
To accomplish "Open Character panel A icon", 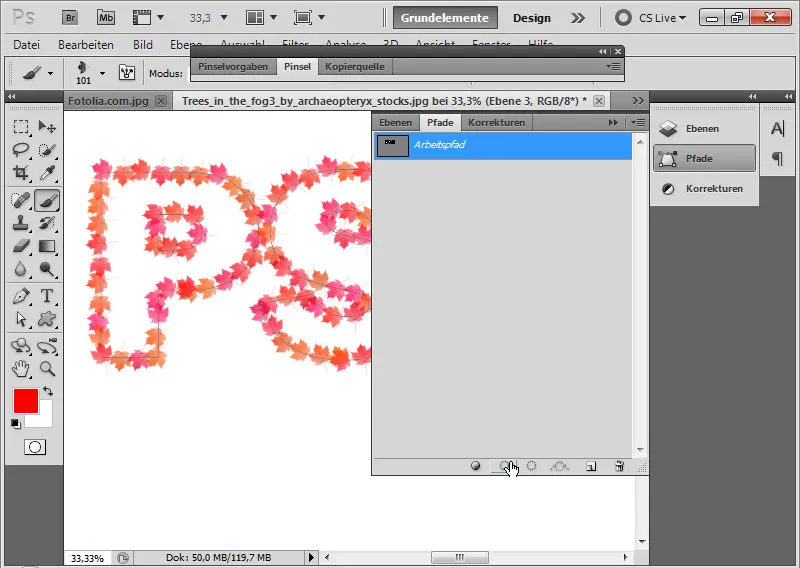I will pyautogui.click(x=778, y=129).
